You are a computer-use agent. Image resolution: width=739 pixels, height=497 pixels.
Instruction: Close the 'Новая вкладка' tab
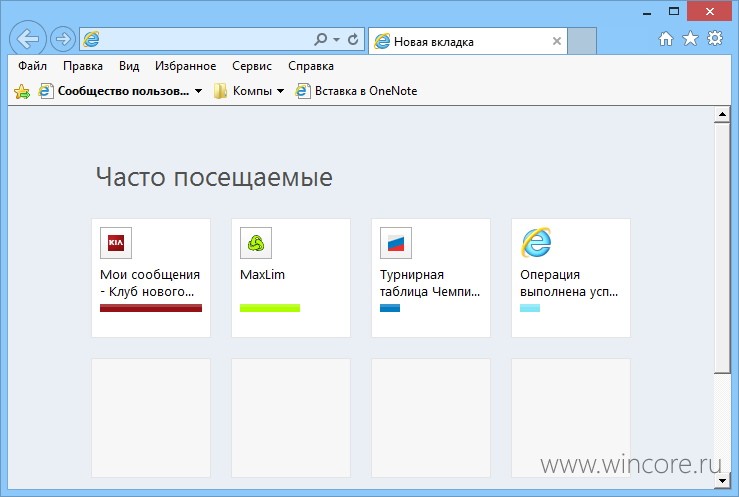(x=557, y=41)
